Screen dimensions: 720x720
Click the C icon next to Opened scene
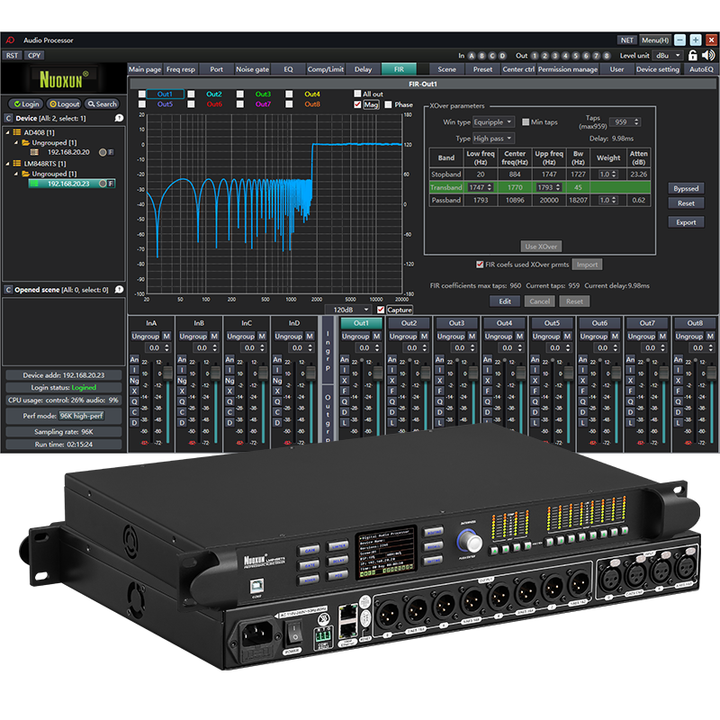[9, 289]
